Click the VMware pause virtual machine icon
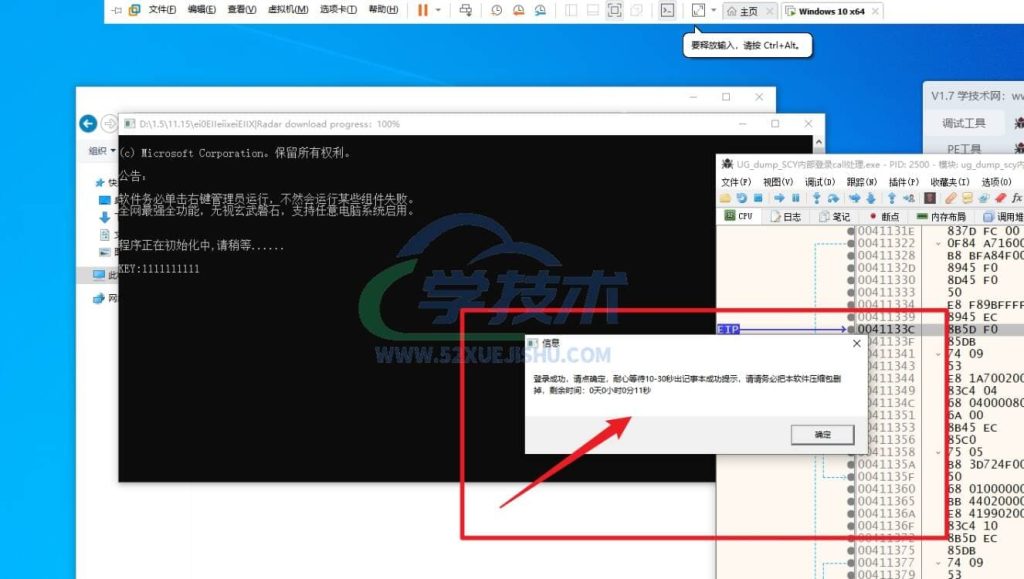The image size is (1024, 579). 422,10
